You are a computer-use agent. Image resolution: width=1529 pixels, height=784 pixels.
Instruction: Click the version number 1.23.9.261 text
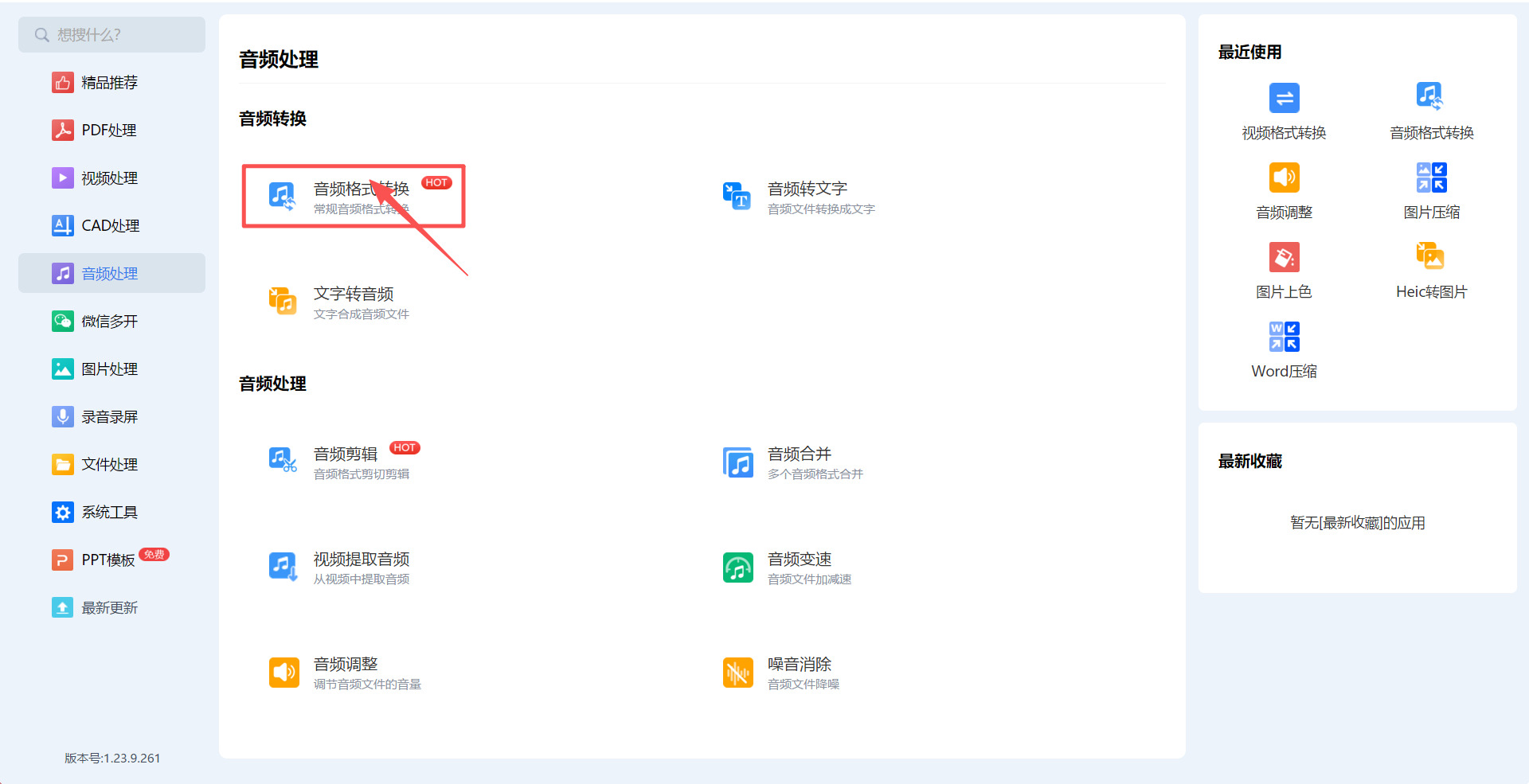click(132, 759)
